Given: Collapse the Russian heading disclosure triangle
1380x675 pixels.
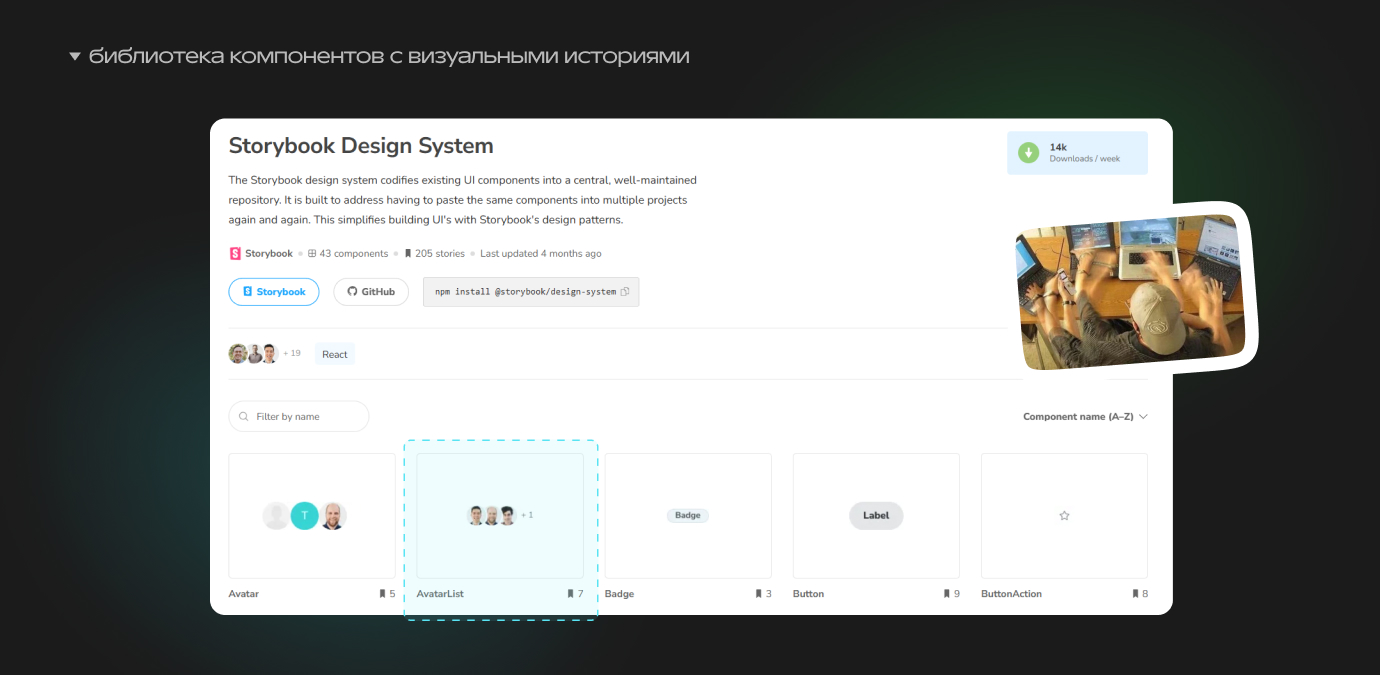Looking at the screenshot, I should [74, 57].
